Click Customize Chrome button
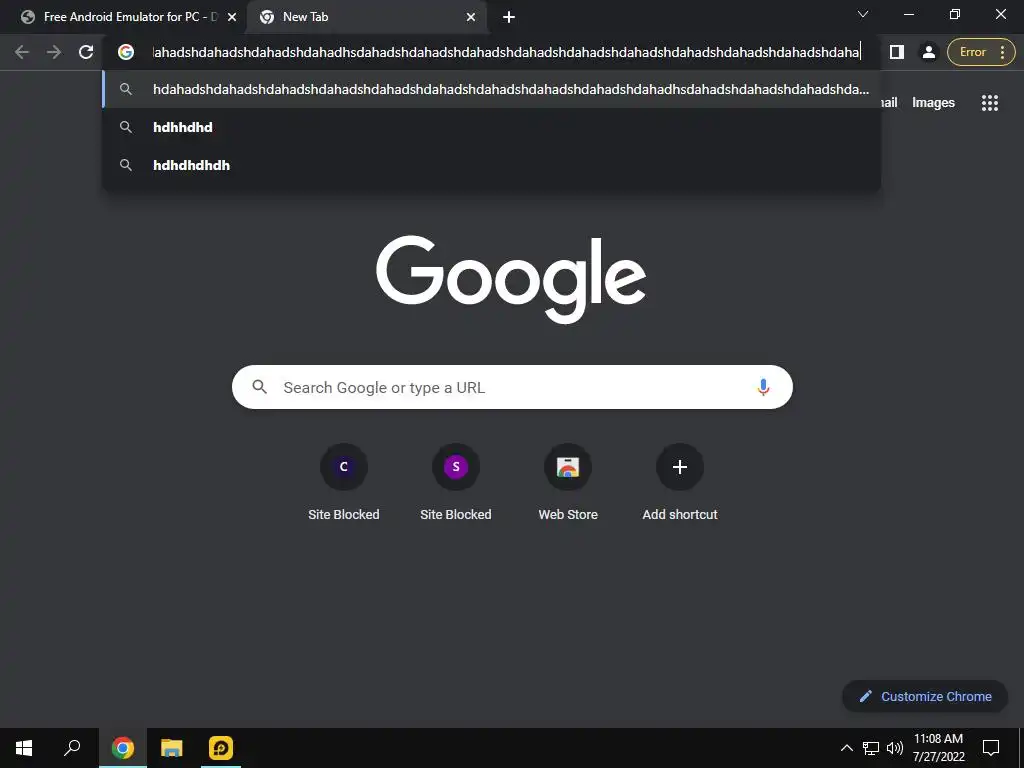This screenshot has width=1024, height=768. [925, 696]
